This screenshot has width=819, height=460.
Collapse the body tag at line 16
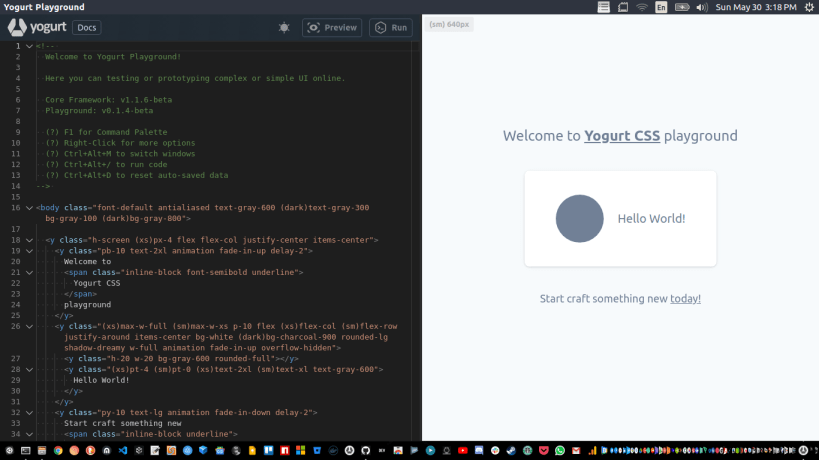(x=29, y=208)
